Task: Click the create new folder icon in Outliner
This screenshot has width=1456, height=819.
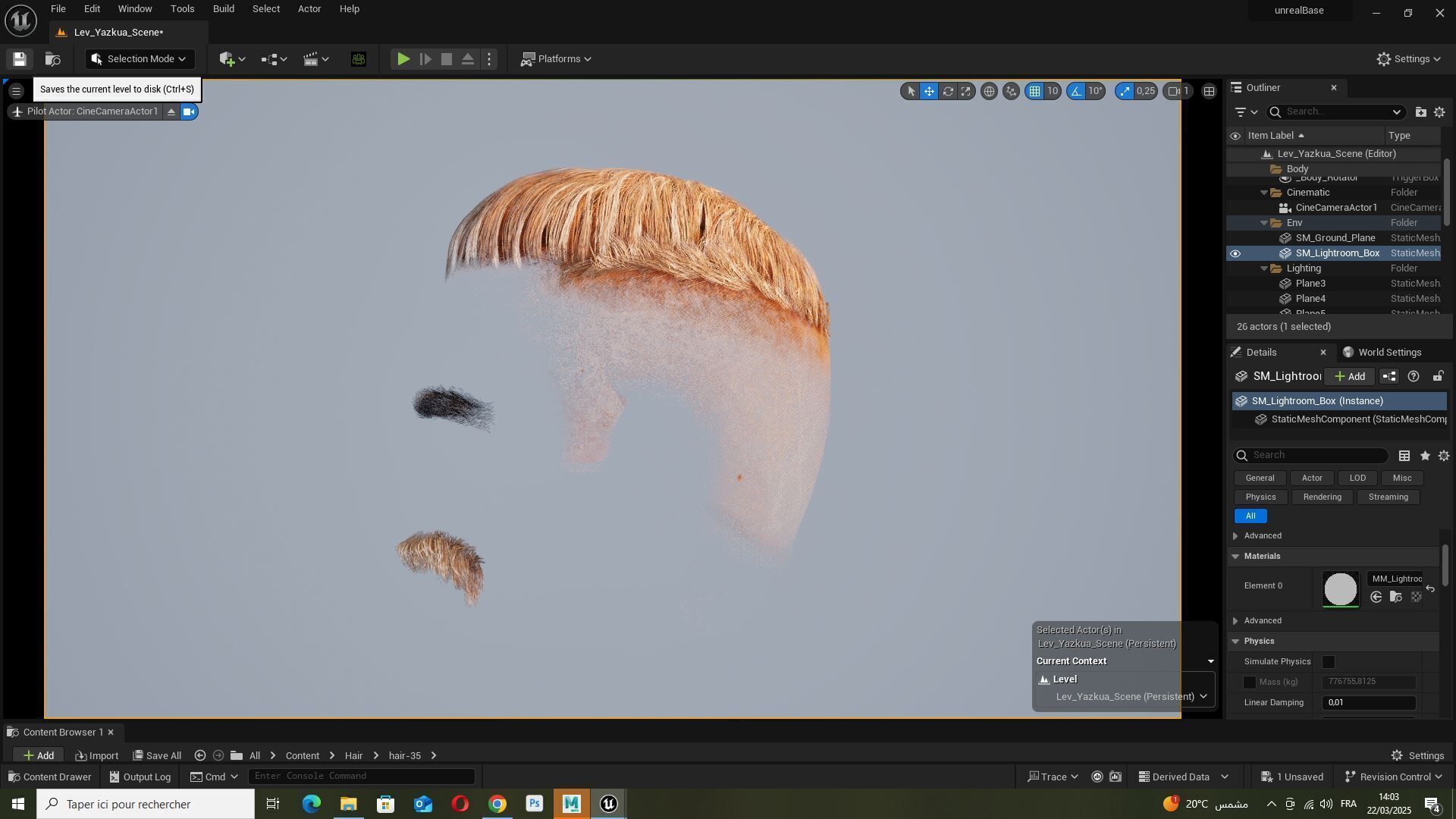Action: click(1420, 112)
